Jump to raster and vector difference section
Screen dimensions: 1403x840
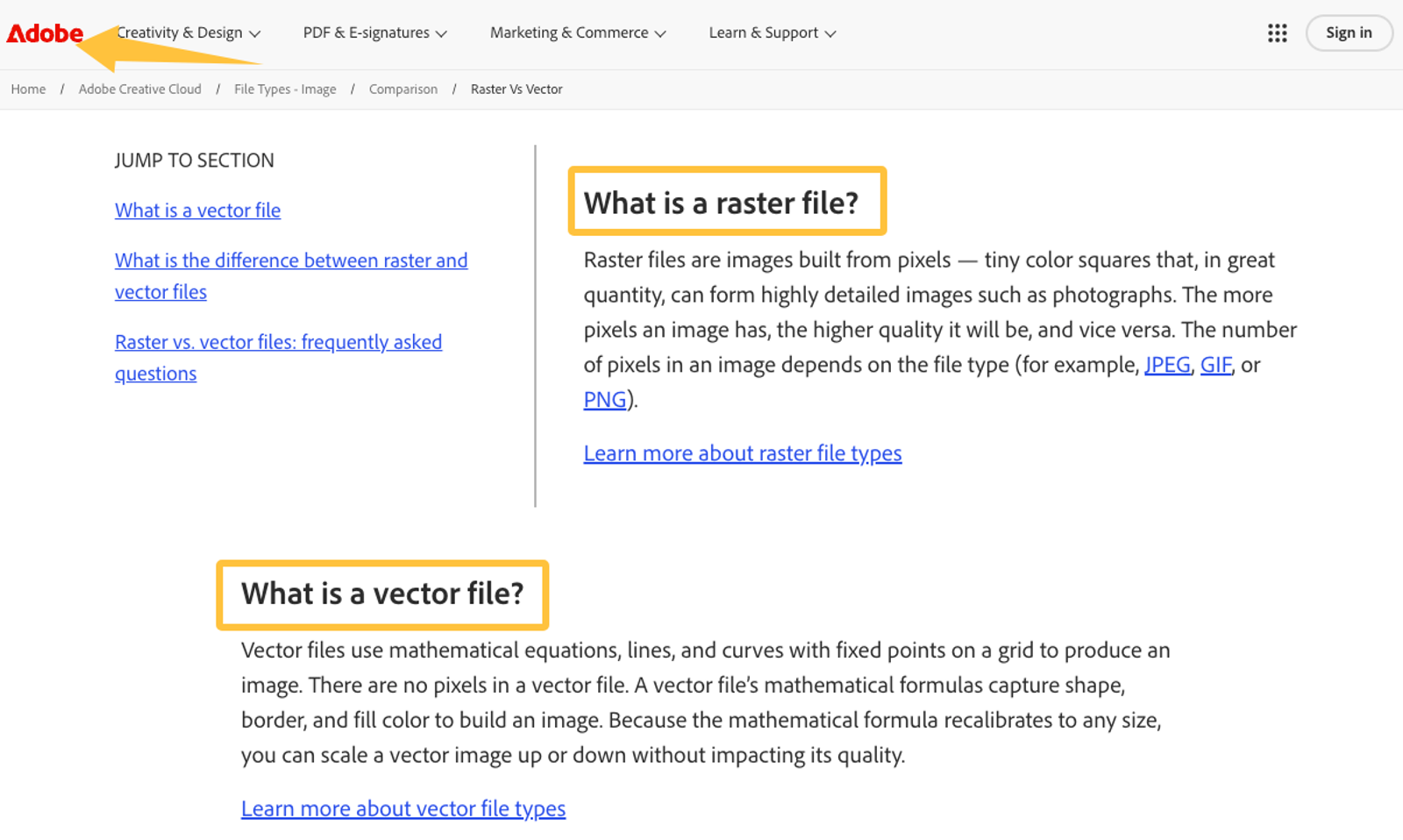(291, 276)
